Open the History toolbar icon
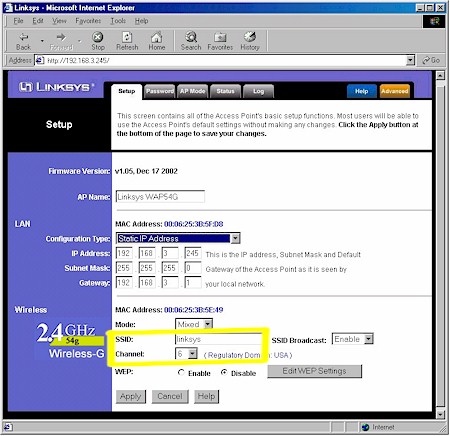450x436 pixels. pyautogui.click(x=250, y=37)
